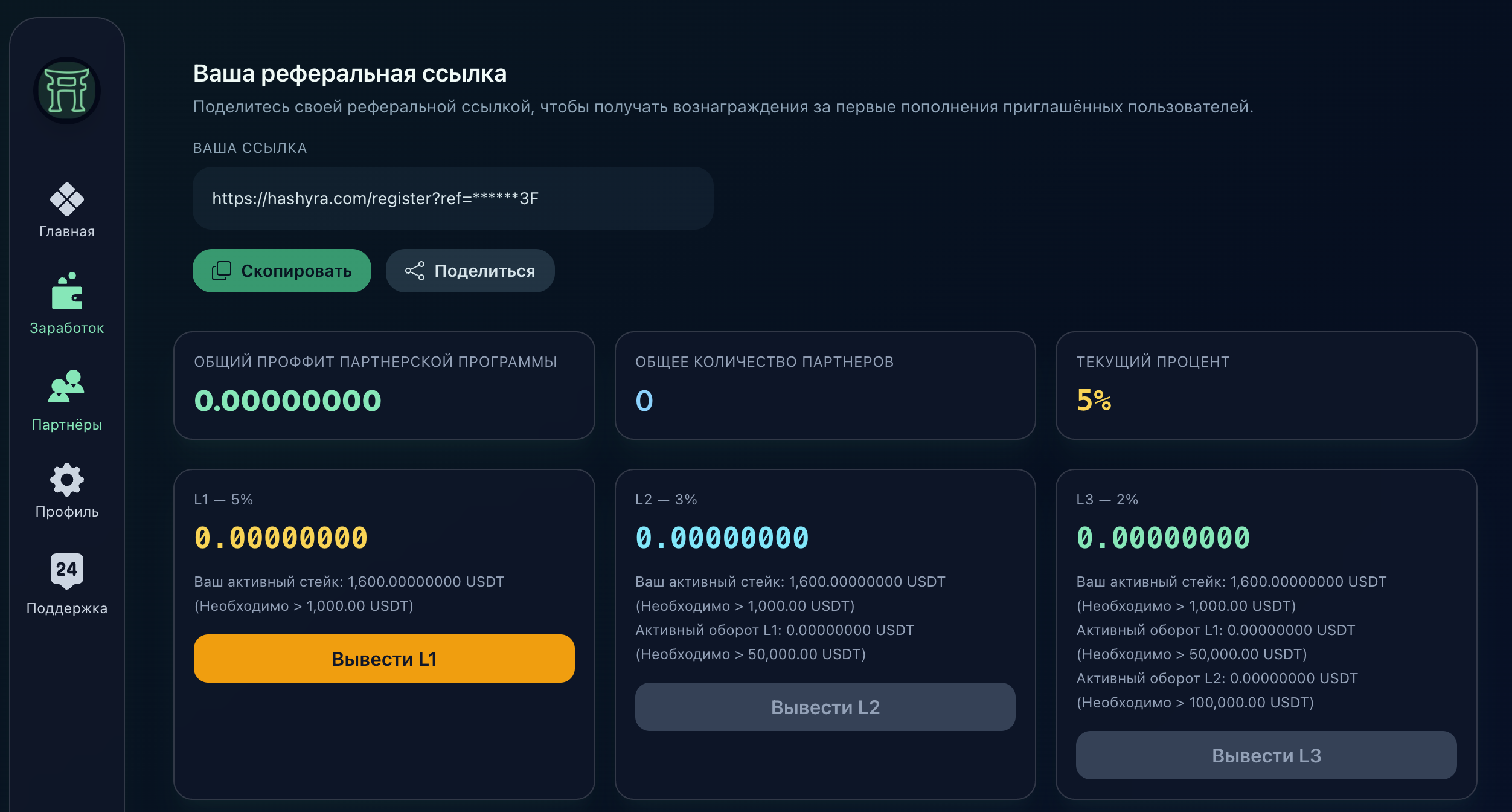1512x812 pixels.
Task: Click the L2 — 3% amount value
Action: (x=722, y=538)
